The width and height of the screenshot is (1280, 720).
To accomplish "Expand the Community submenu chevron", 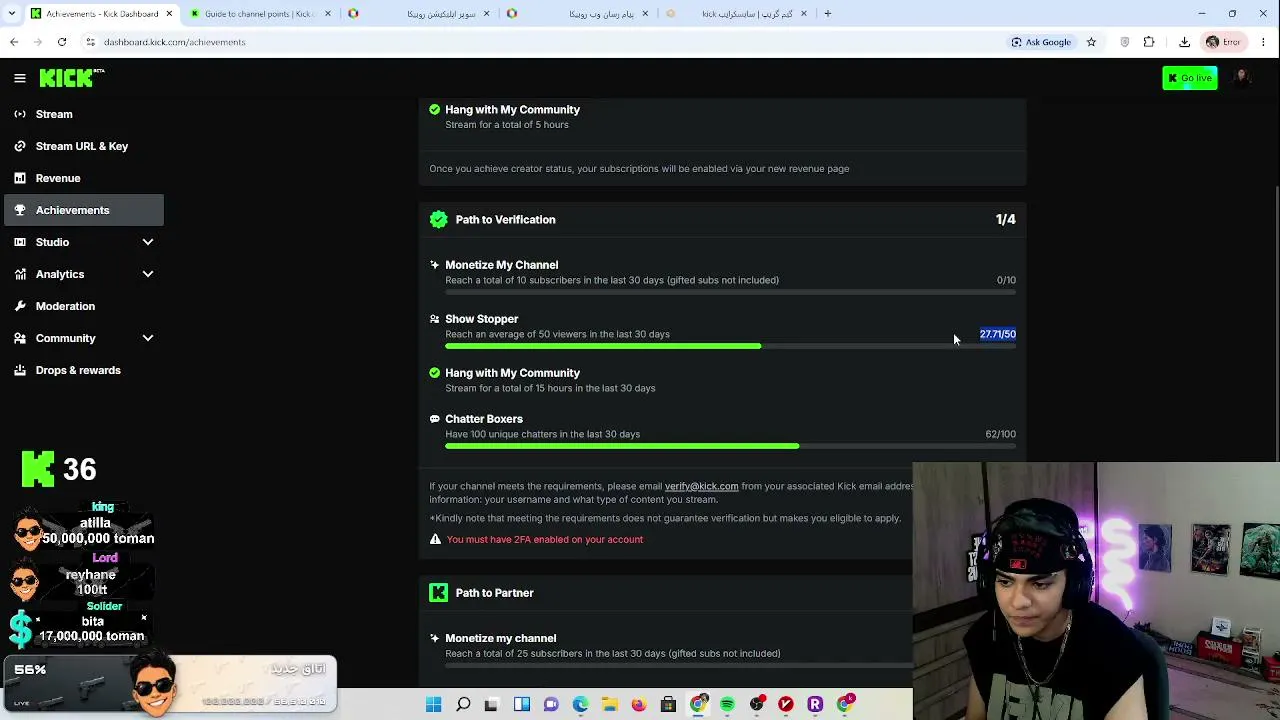I will pyautogui.click(x=148, y=338).
